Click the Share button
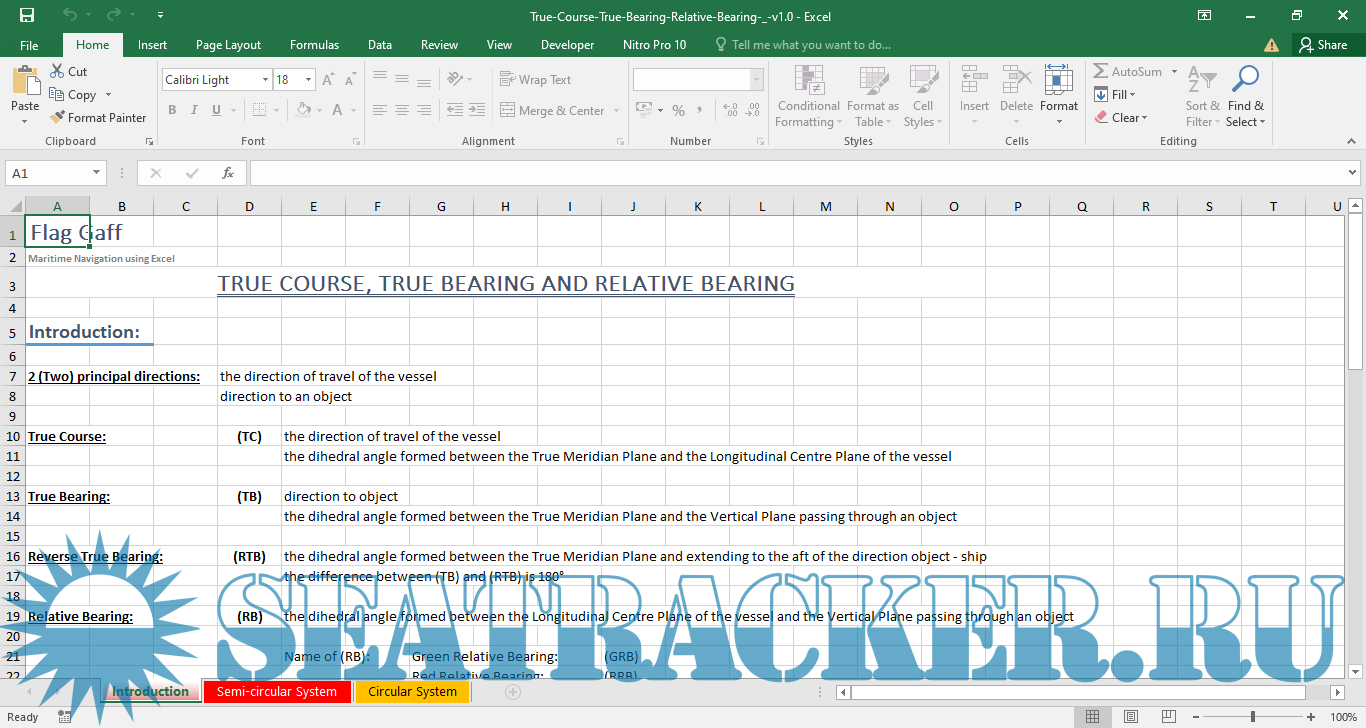1366x728 pixels. tap(1322, 45)
